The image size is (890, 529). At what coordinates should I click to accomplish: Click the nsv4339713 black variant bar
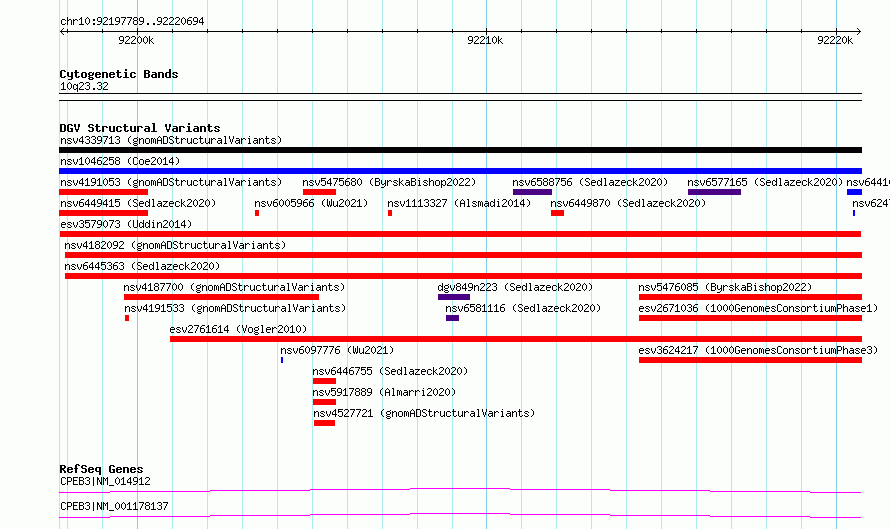click(x=460, y=150)
